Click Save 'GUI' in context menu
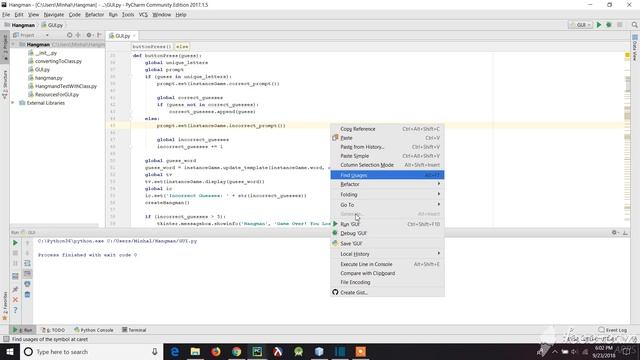This screenshot has height=360, width=640. [387, 244]
